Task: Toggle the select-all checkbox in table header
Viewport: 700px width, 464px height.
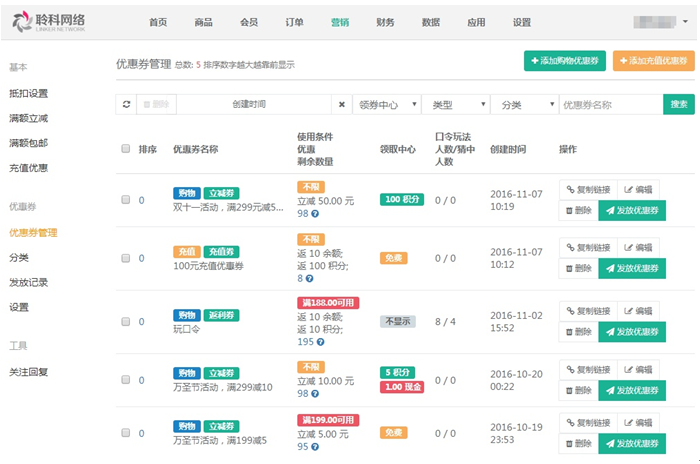Action: 126,149
